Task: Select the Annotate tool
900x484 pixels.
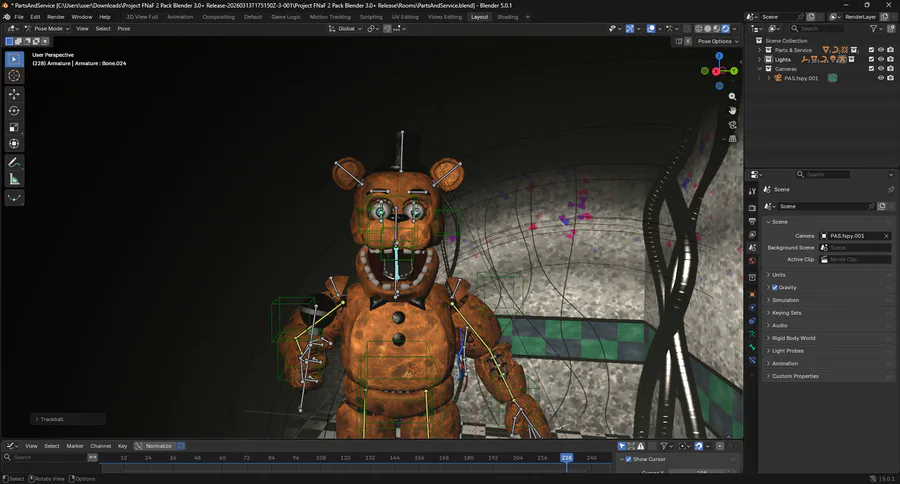Action: (x=14, y=163)
